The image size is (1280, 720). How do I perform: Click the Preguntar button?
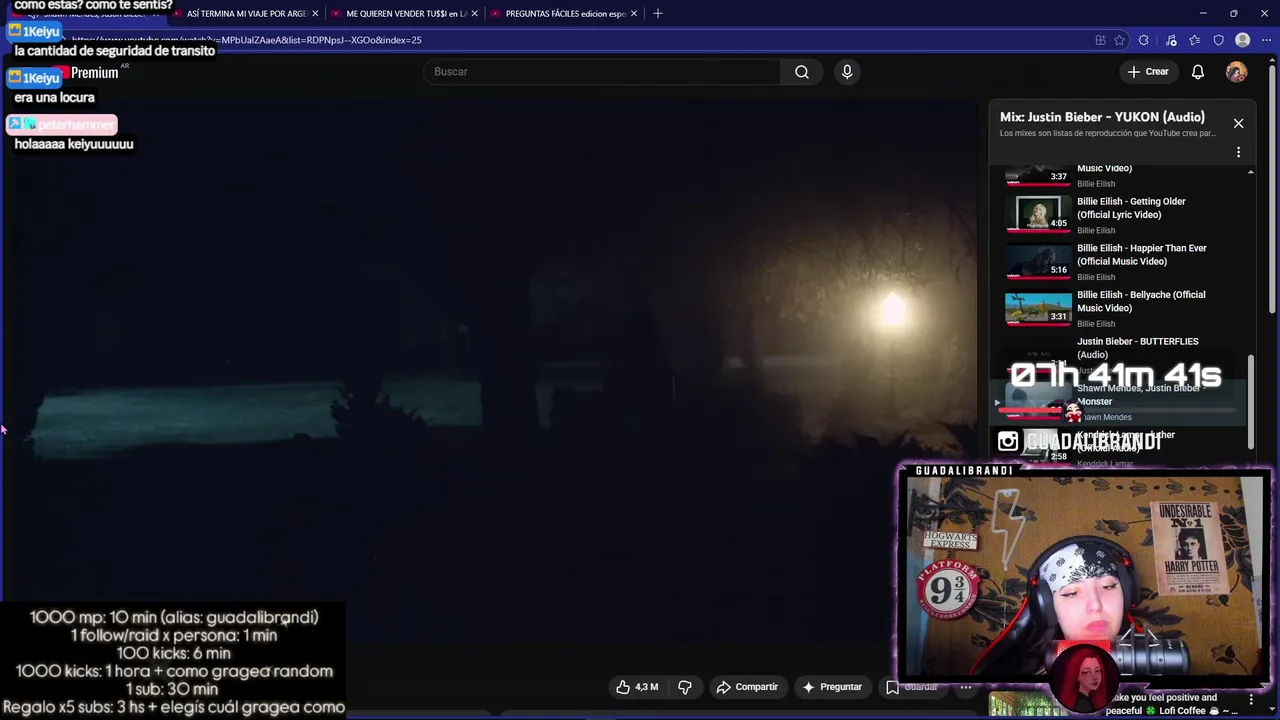tap(832, 687)
